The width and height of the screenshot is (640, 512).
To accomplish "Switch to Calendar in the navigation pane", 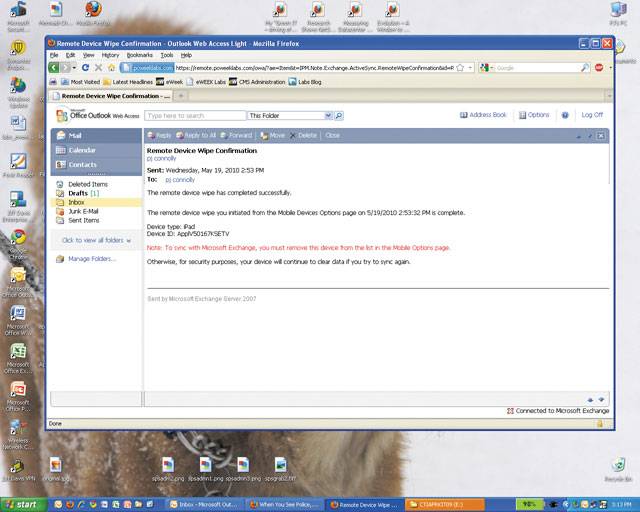I will [x=96, y=150].
